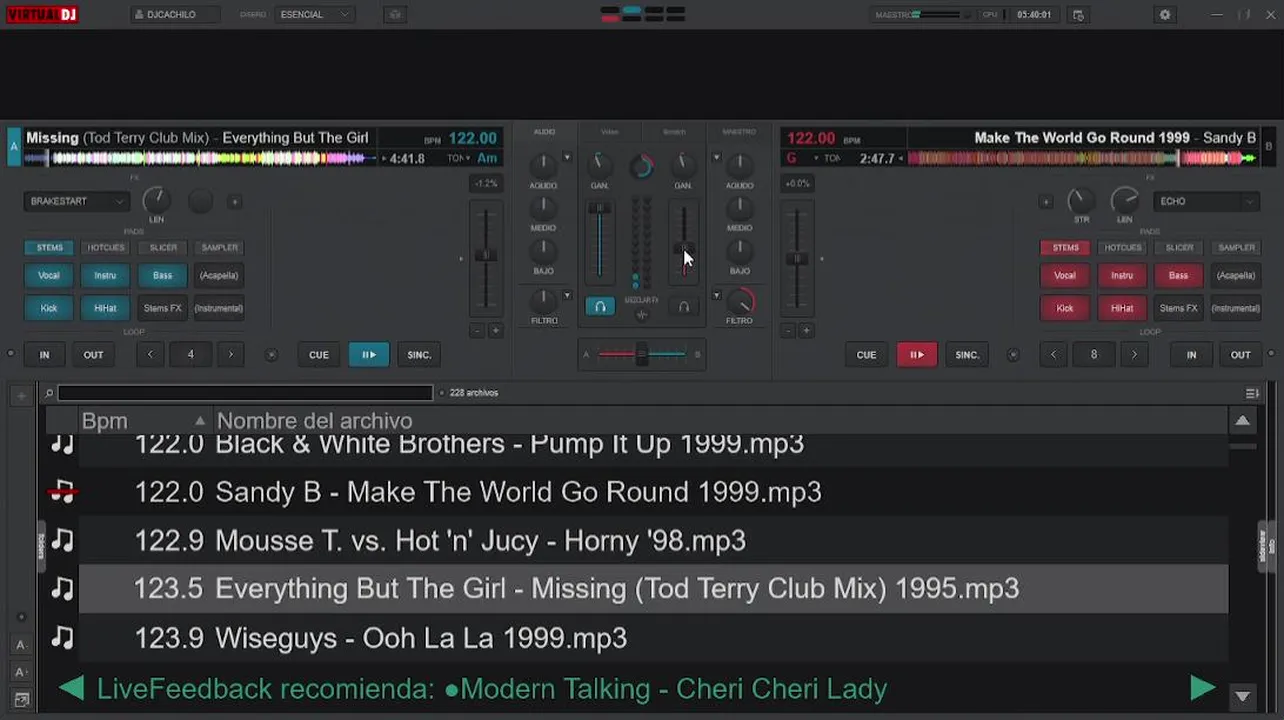
Task: Click deck B pitch minus button
Action: 788,330
